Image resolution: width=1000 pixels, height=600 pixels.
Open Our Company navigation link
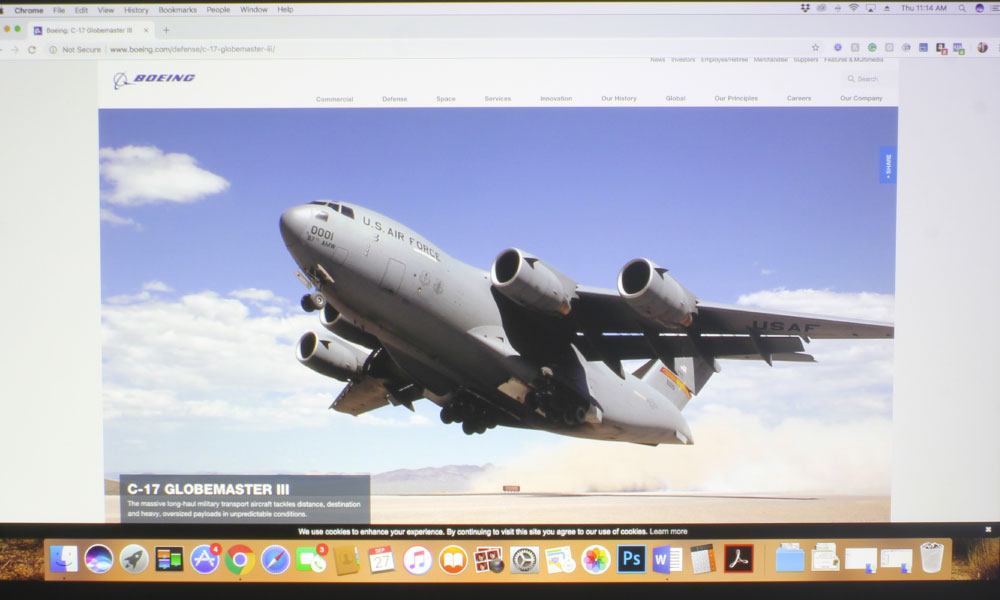[x=861, y=98]
